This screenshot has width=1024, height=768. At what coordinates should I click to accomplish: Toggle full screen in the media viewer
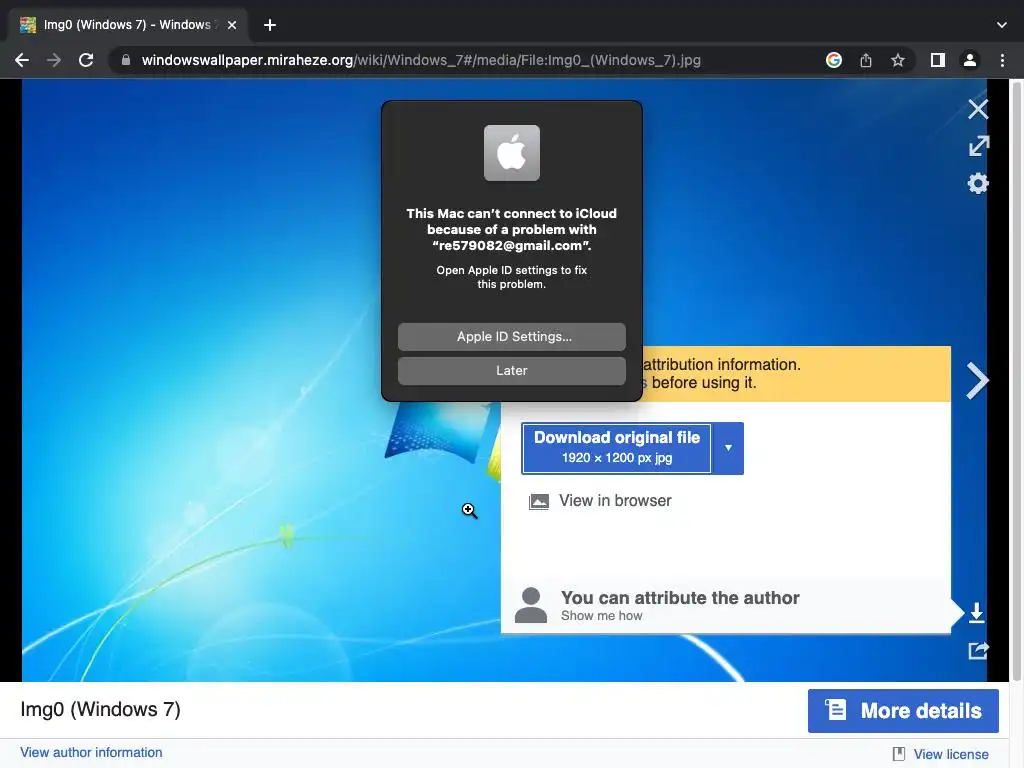point(978,146)
